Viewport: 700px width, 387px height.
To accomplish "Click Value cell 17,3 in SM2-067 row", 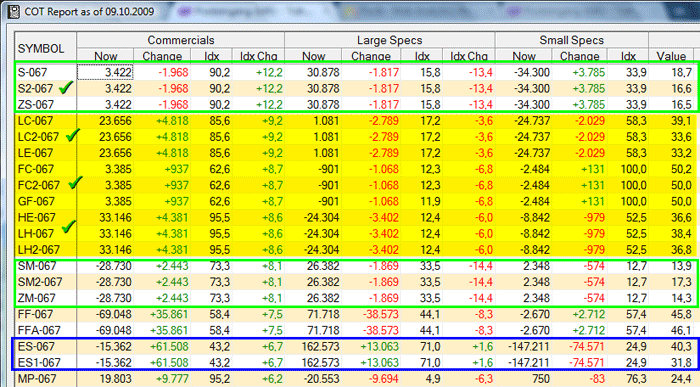I will 671,282.
